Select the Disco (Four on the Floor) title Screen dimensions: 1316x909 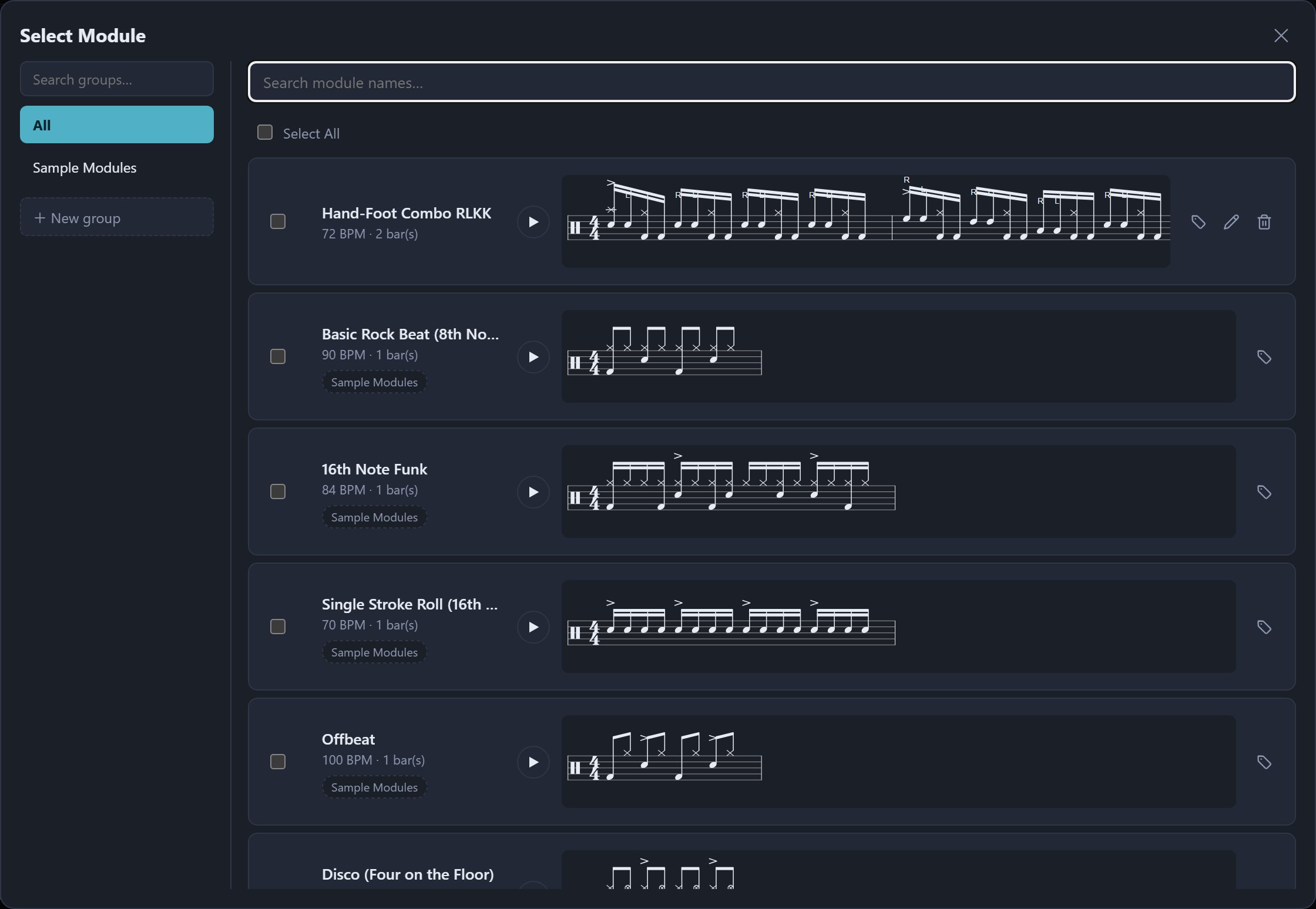point(408,874)
